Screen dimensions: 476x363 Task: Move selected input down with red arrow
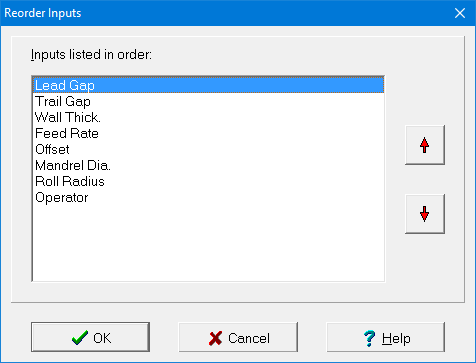pyautogui.click(x=425, y=214)
